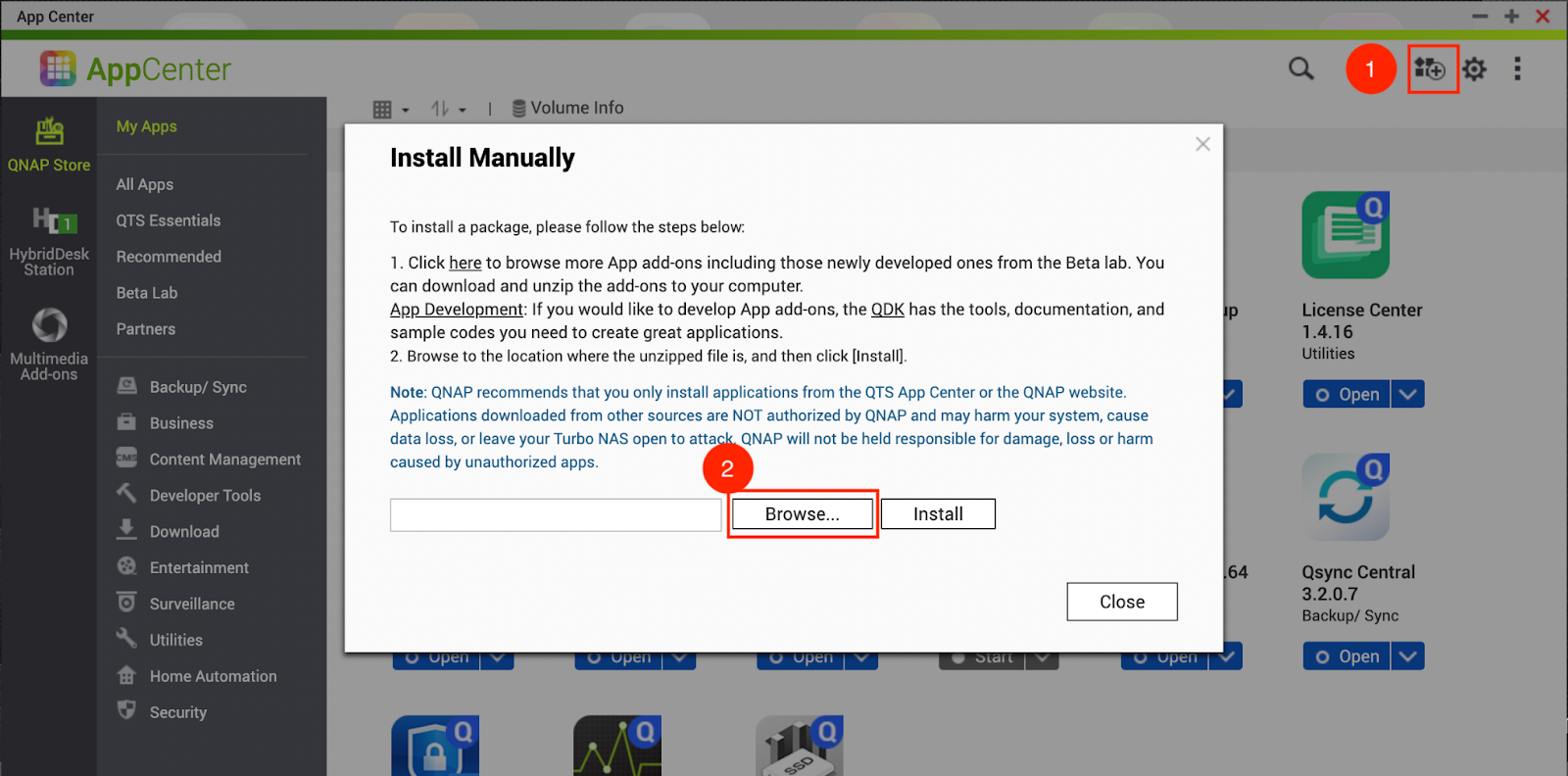The height and width of the screenshot is (776, 1568).
Task: Minimize the App Center window
Action: [1480, 16]
